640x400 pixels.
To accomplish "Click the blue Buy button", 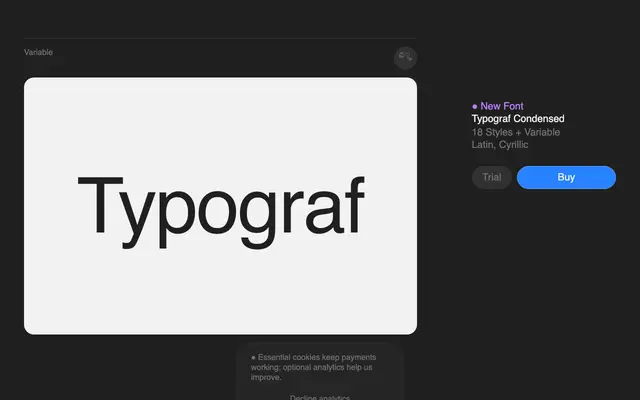I will pos(566,177).
